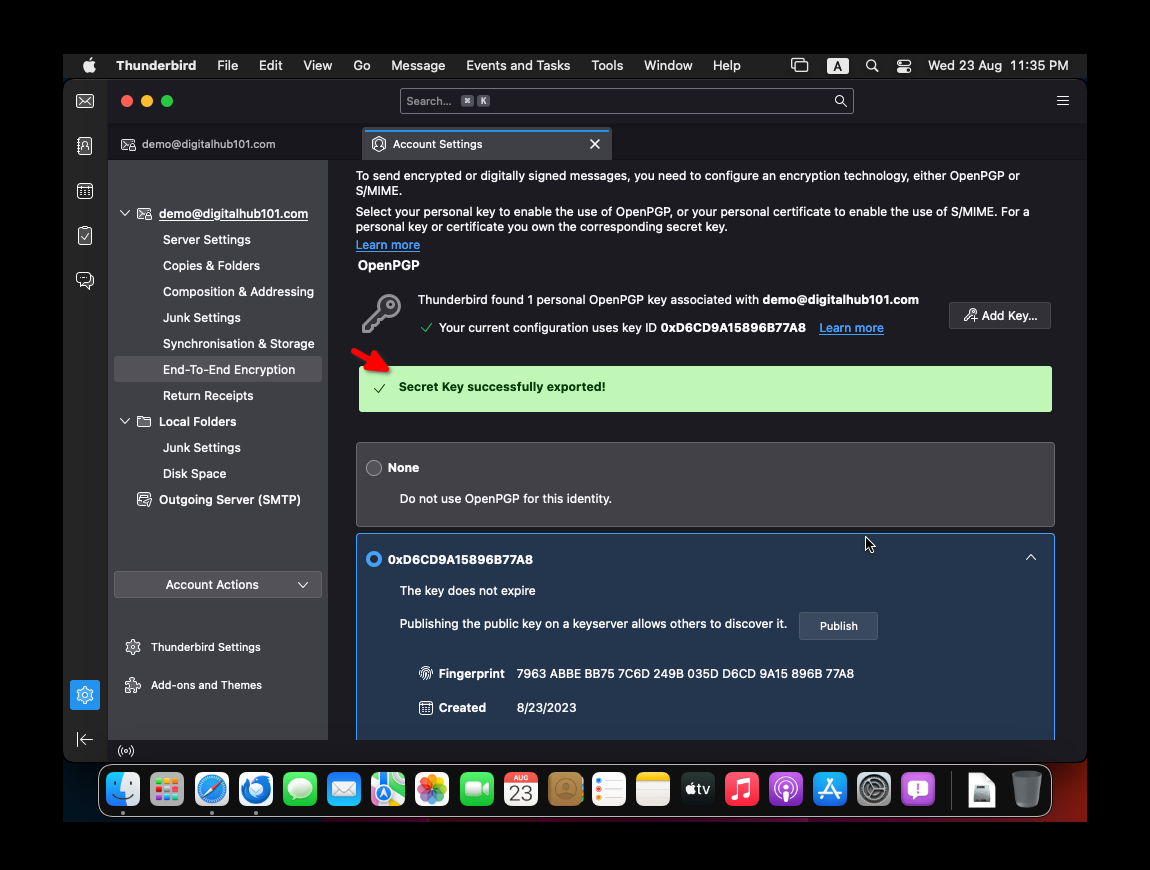The image size is (1150, 870).
Task: Open App Store from the Dock
Action: point(829,790)
